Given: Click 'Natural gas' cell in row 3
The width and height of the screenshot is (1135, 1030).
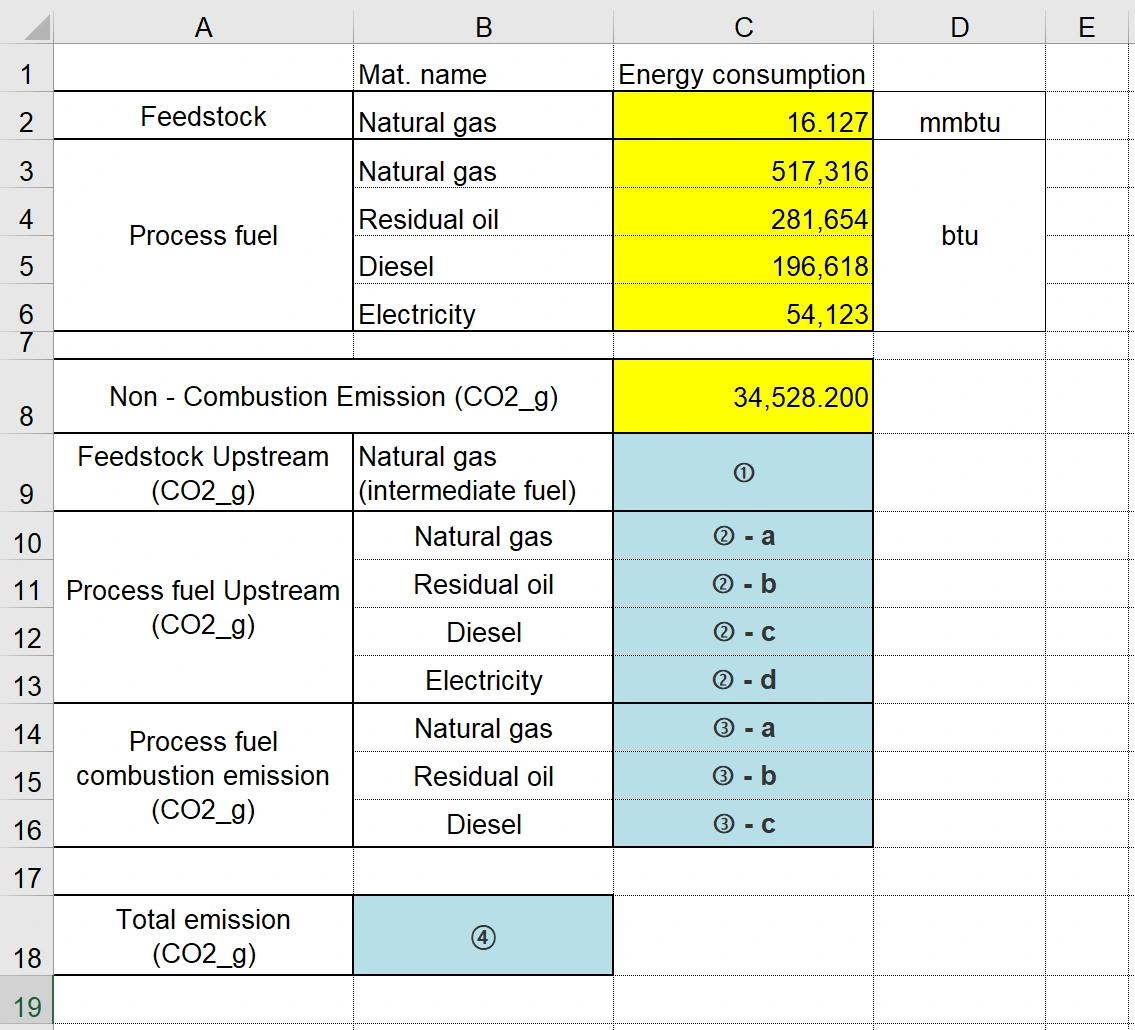Looking at the screenshot, I should coord(484,164).
